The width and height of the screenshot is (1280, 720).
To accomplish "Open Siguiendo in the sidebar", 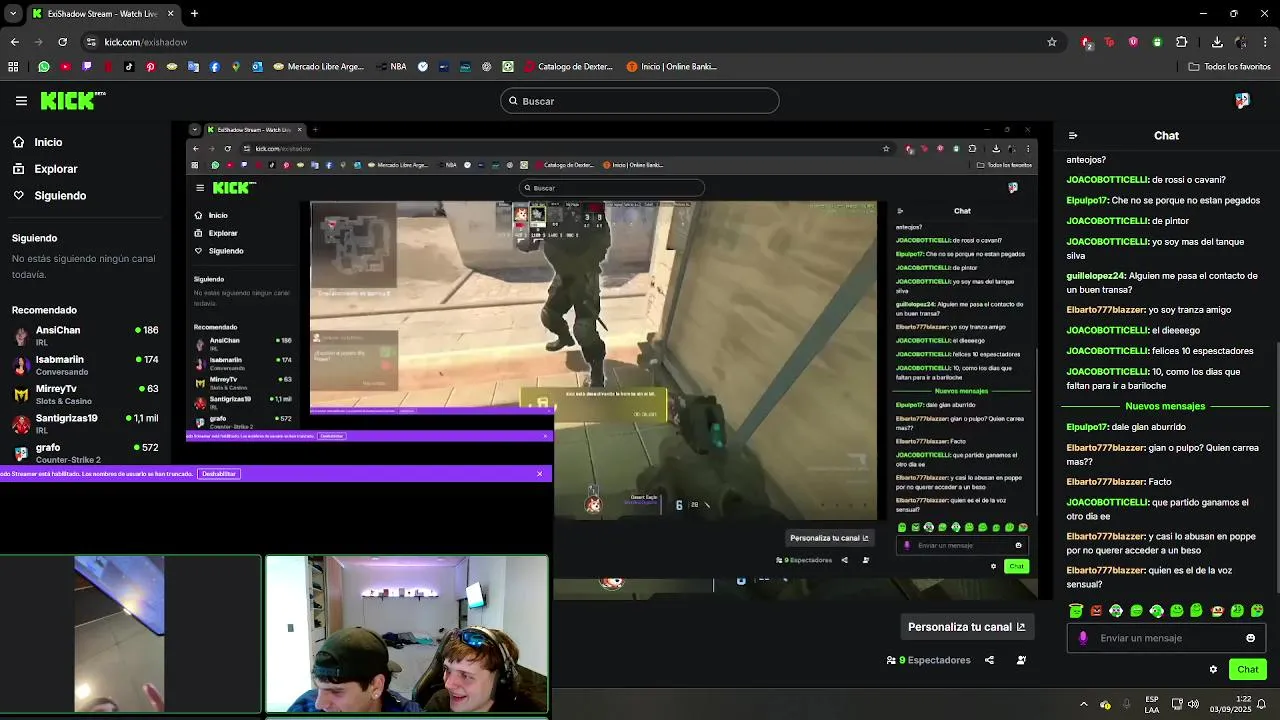I will tap(60, 196).
